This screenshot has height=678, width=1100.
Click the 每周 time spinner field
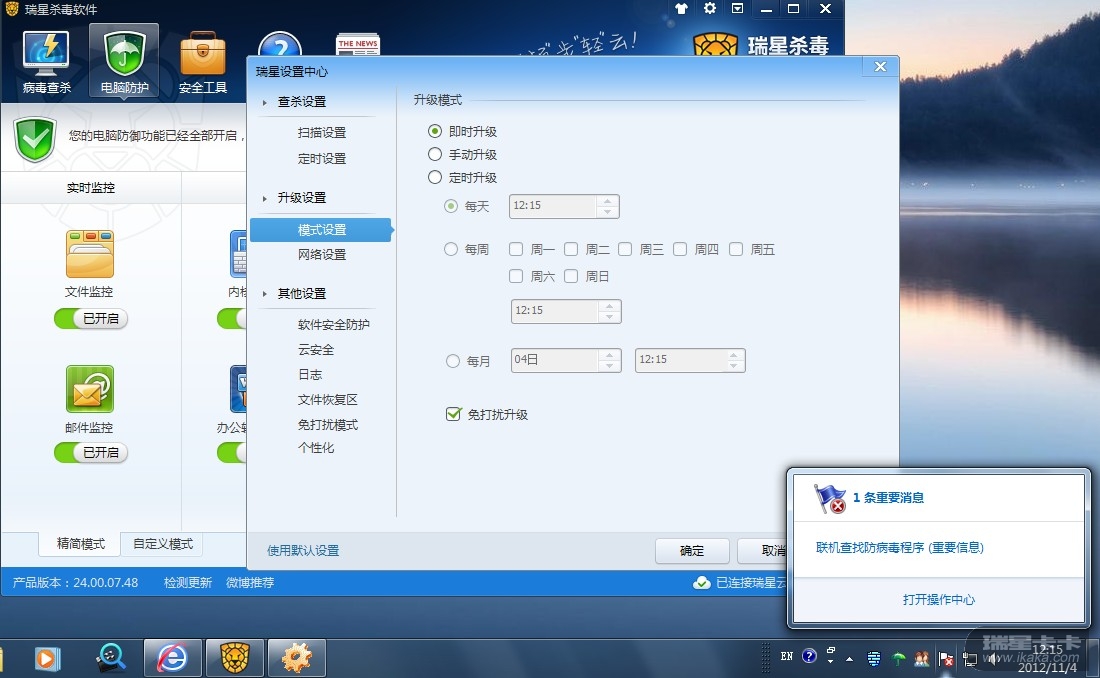point(566,311)
